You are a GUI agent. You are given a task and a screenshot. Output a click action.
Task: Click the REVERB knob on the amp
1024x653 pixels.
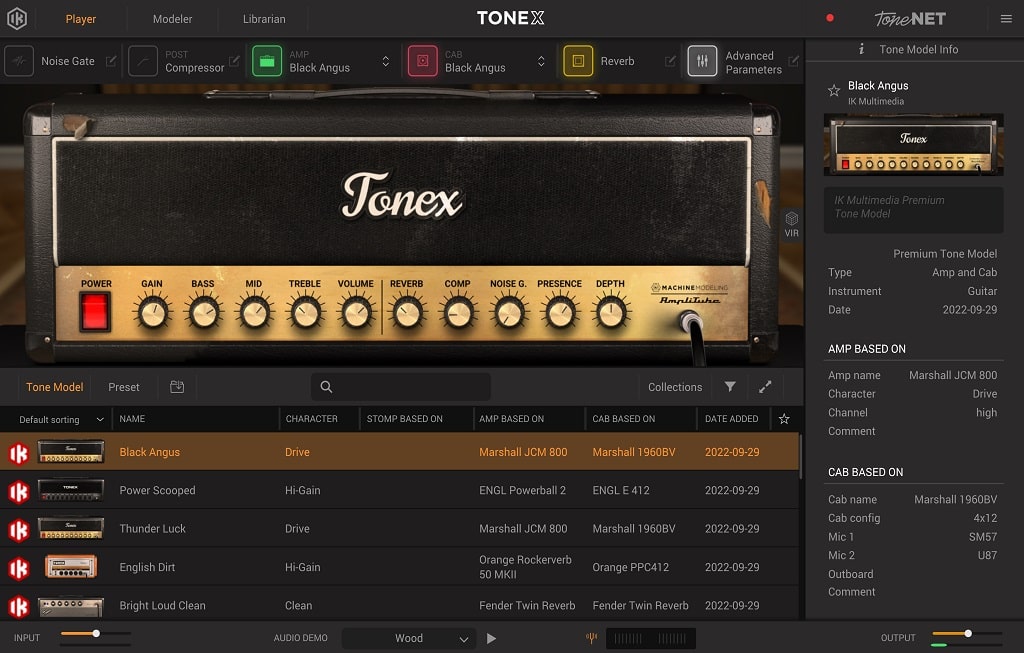pos(408,313)
